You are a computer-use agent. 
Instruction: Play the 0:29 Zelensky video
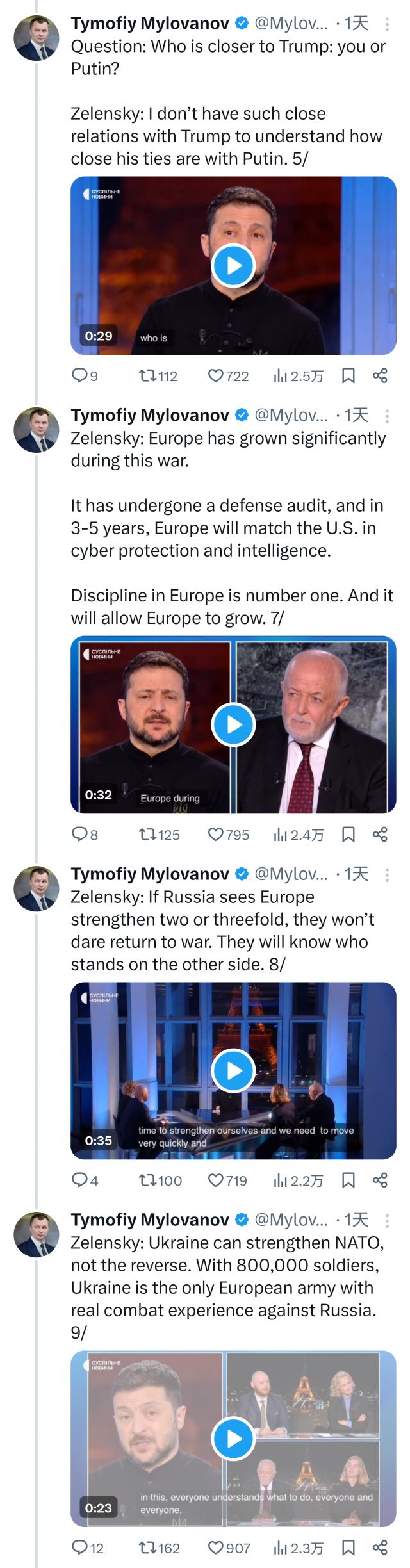pos(233,265)
